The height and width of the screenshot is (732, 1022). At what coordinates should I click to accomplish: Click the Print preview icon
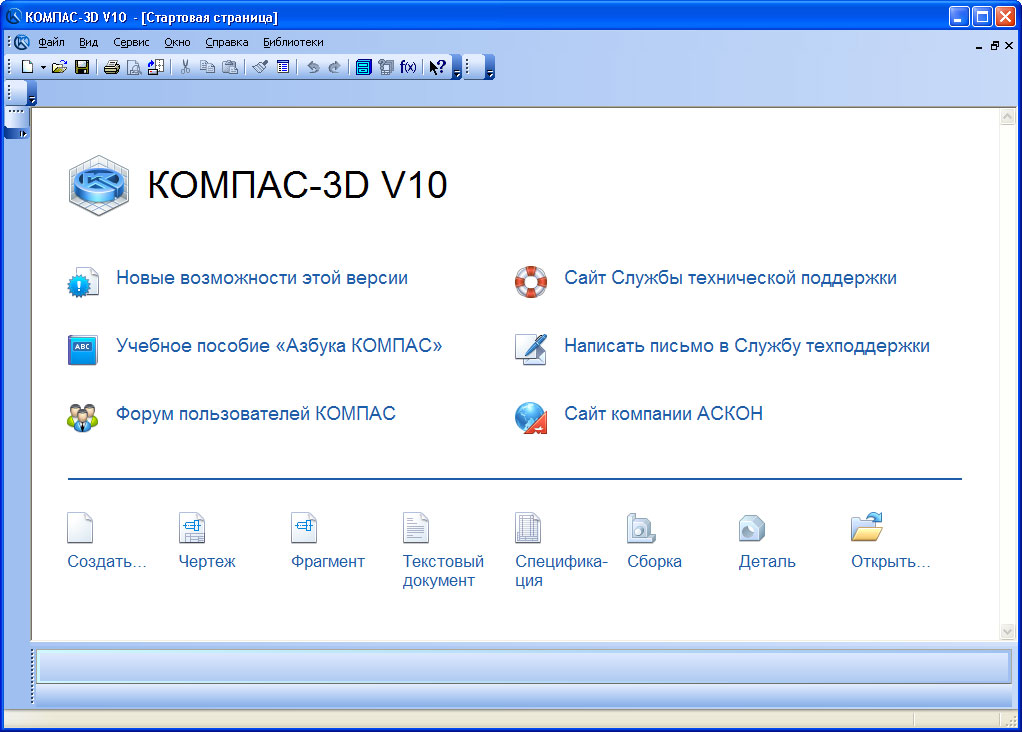point(134,67)
